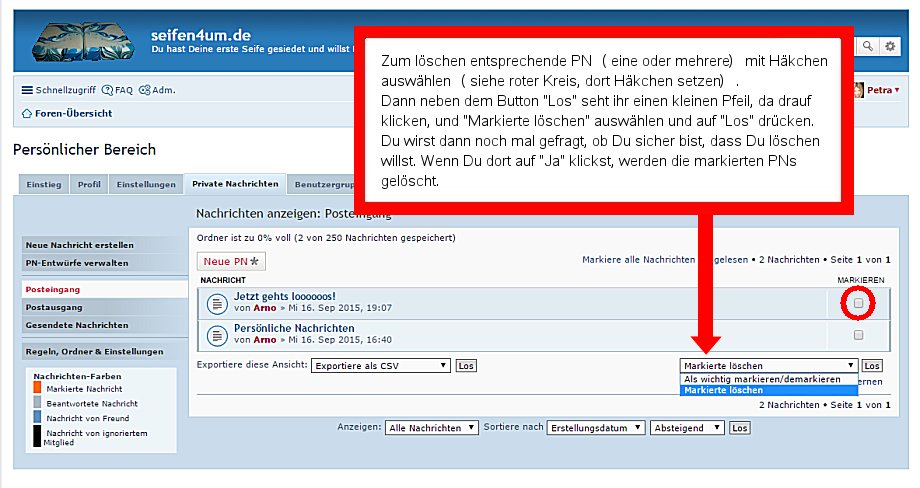The height and width of the screenshot is (488, 920).
Task: Click the orange 'Markierte Nachricht' color swatch
Action: (37, 387)
